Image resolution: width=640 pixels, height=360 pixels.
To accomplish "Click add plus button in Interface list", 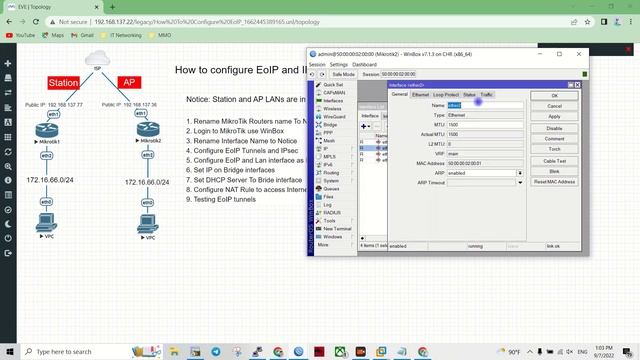I will pyautogui.click(x=364, y=126).
